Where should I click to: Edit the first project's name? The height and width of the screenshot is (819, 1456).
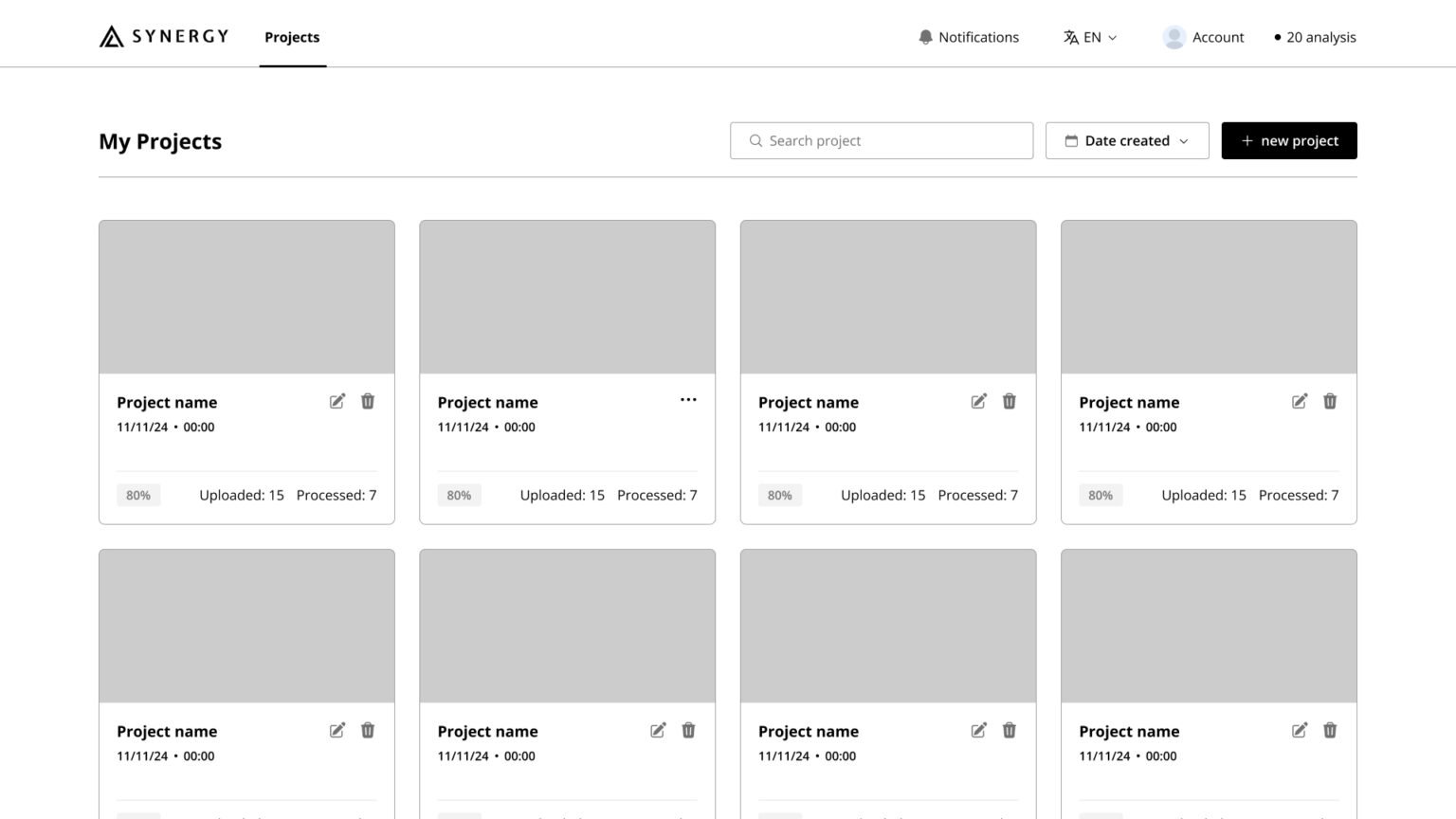(337, 401)
